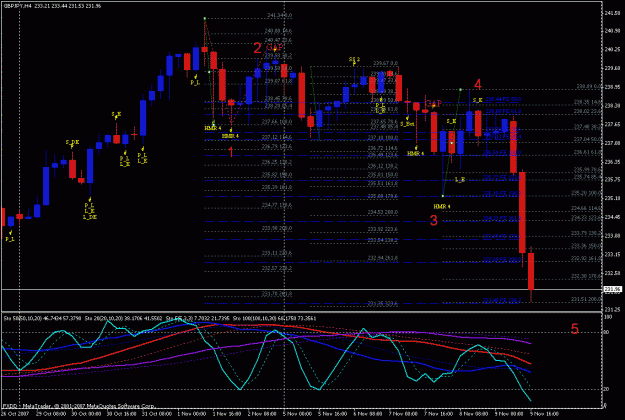This screenshot has width=625, height=420.
Task: Click the 31 Oct 08:00 time label
Action: [x=157, y=414]
